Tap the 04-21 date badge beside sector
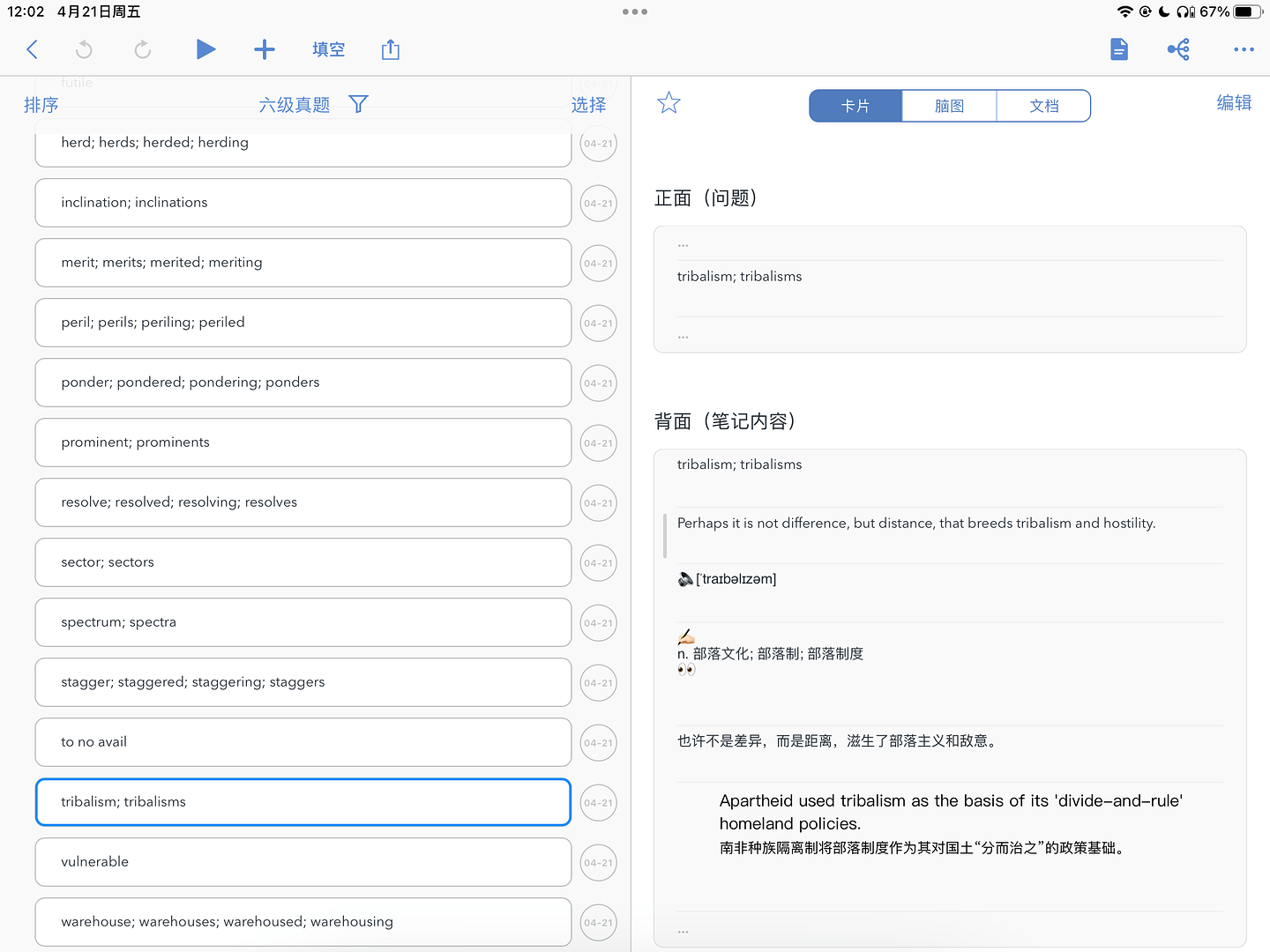 [x=599, y=563]
